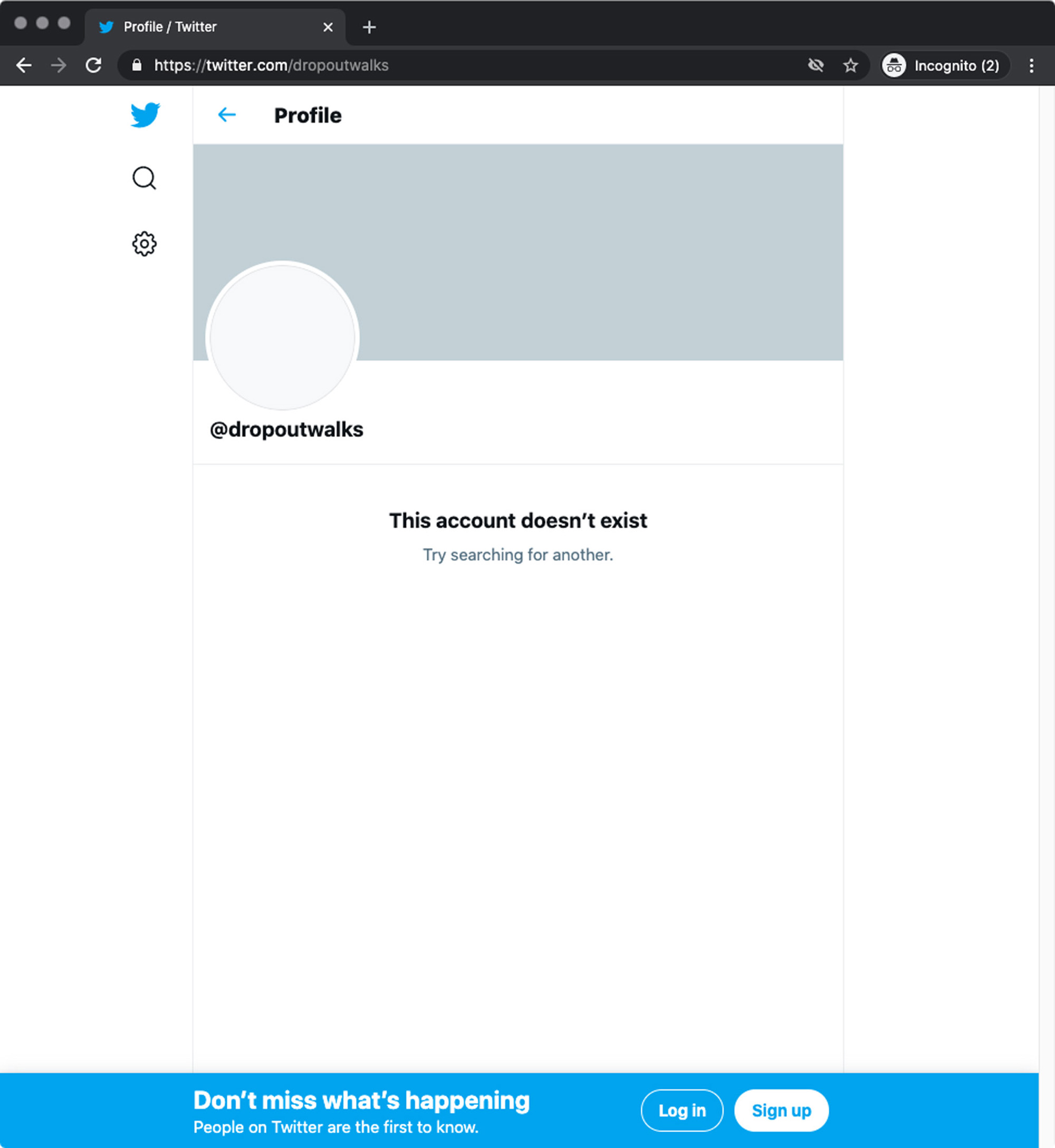Screen dimensions: 1055x1148
Task: Click the third-party cookies blocked eye icon
Action: [815, 65]
